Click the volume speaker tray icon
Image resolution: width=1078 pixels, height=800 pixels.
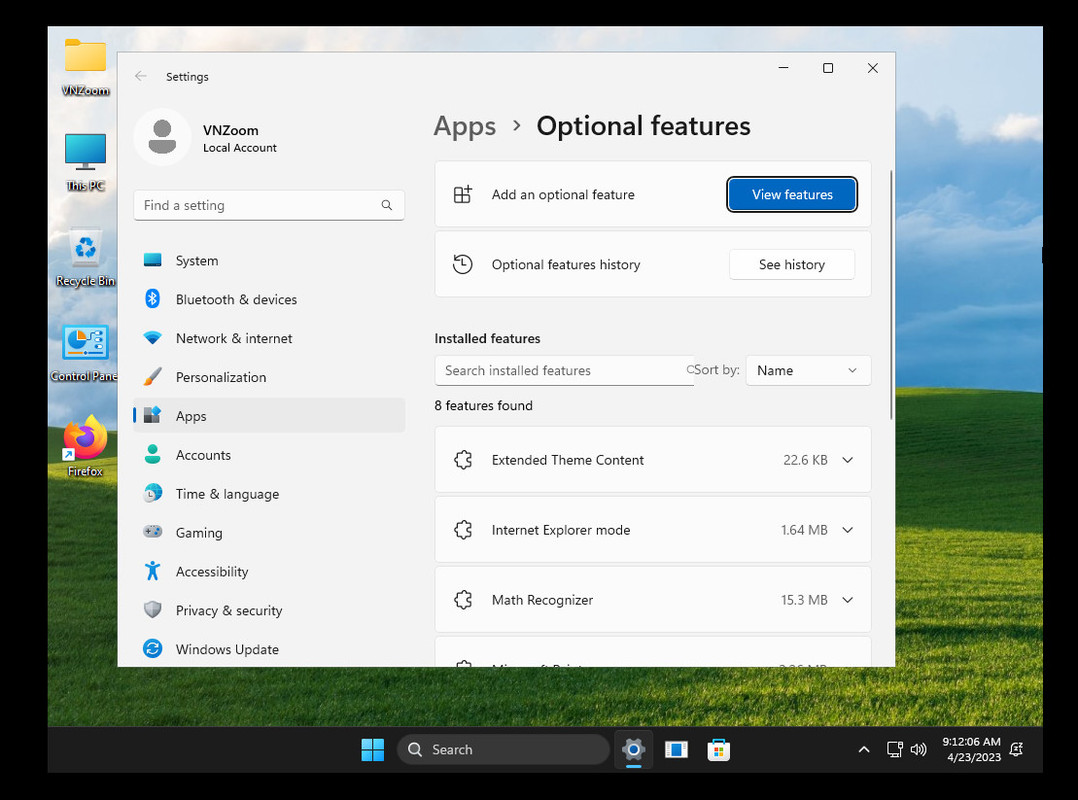point(918,749)
